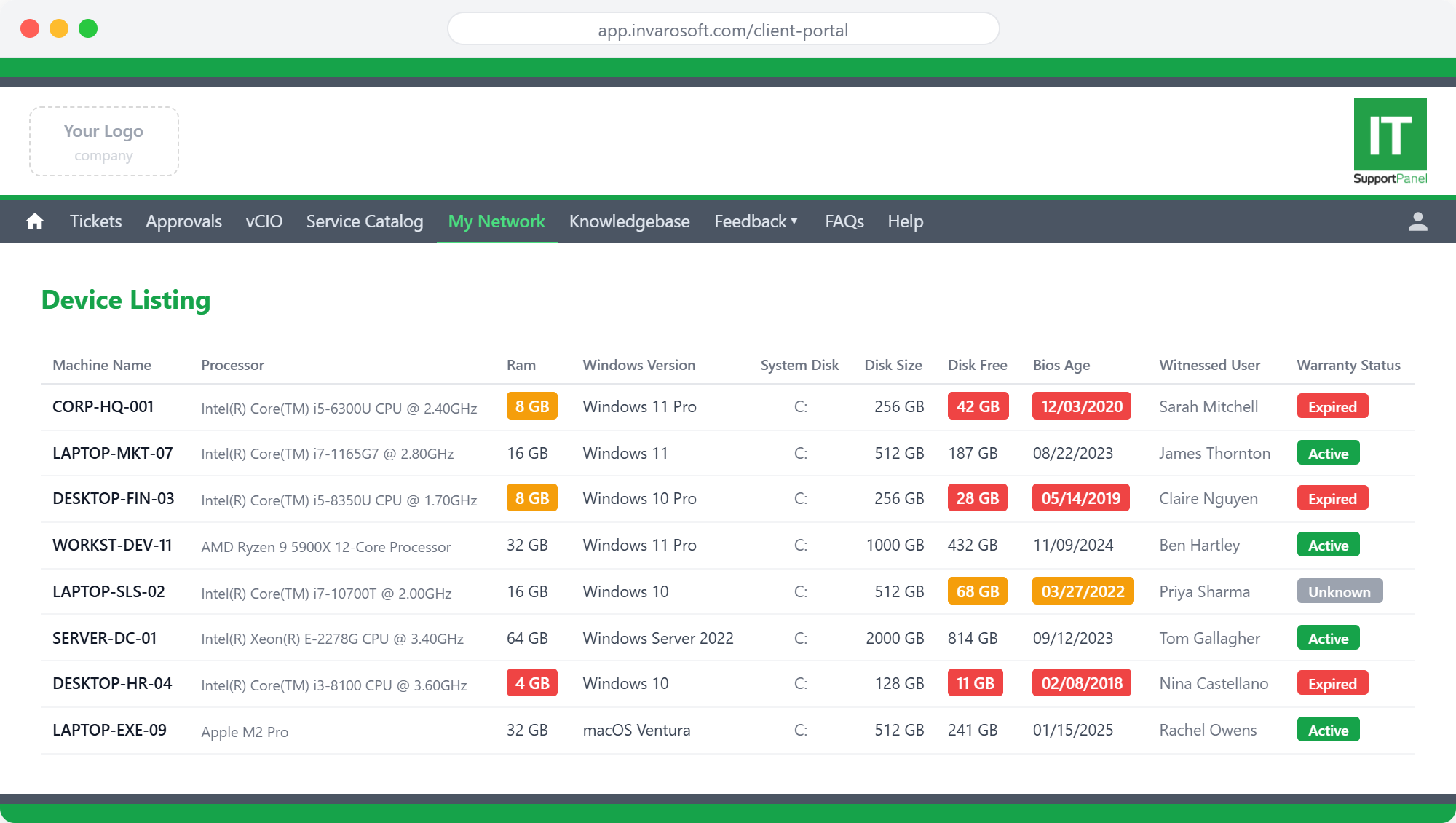
Task: Click the yellow minimize window button
Action: point(59,28)
